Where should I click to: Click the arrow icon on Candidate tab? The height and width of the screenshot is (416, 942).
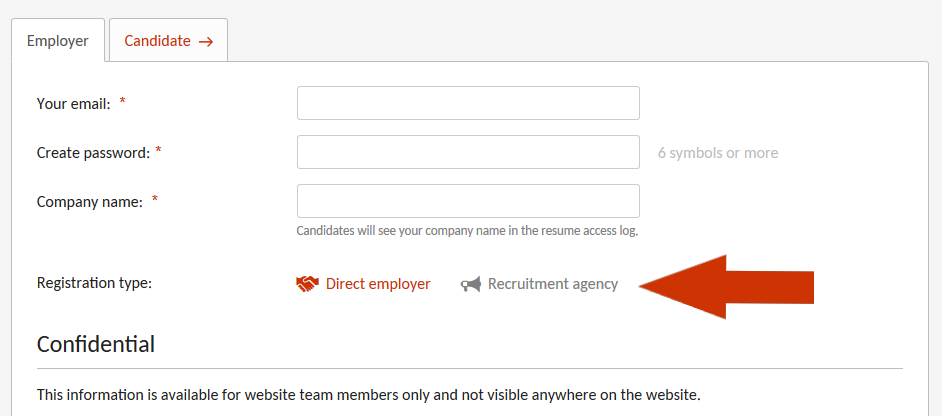click(x=206, y=42)
